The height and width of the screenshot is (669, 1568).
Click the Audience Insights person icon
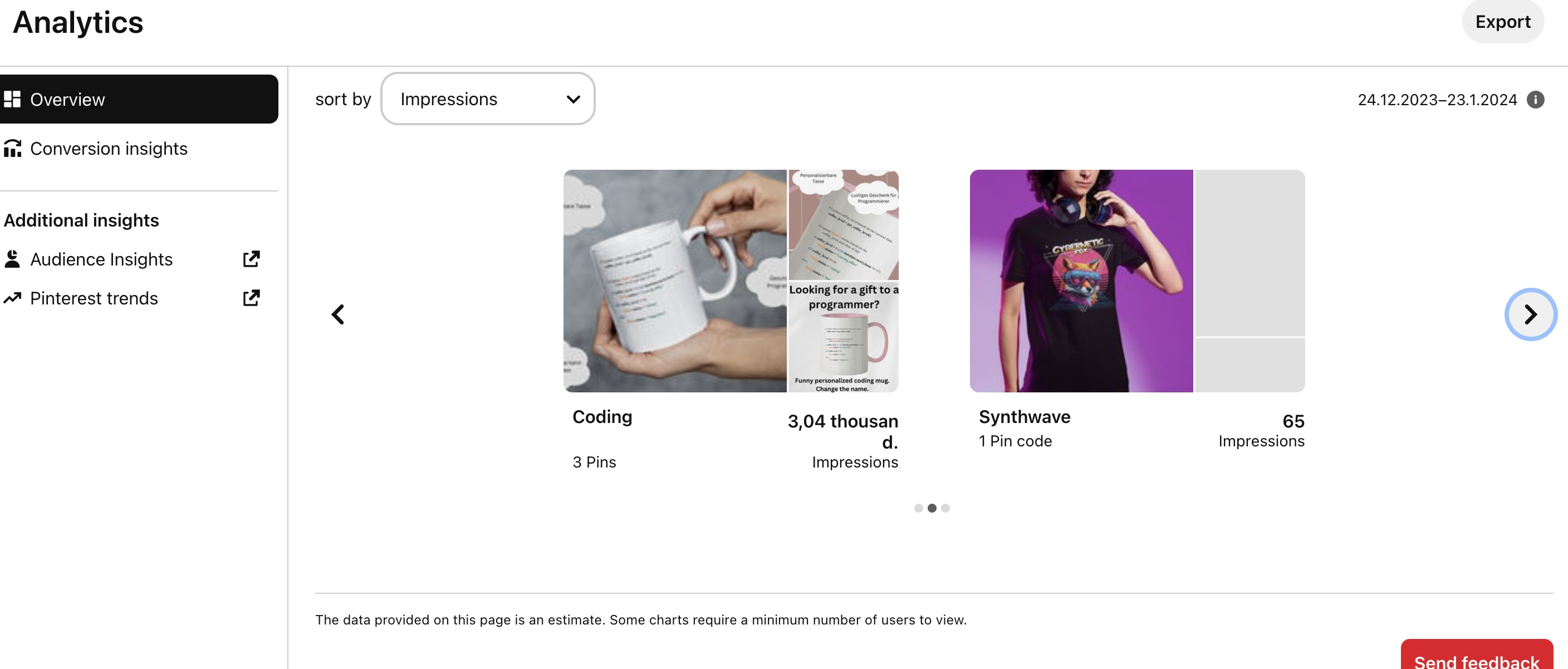[x=12, y=259]
